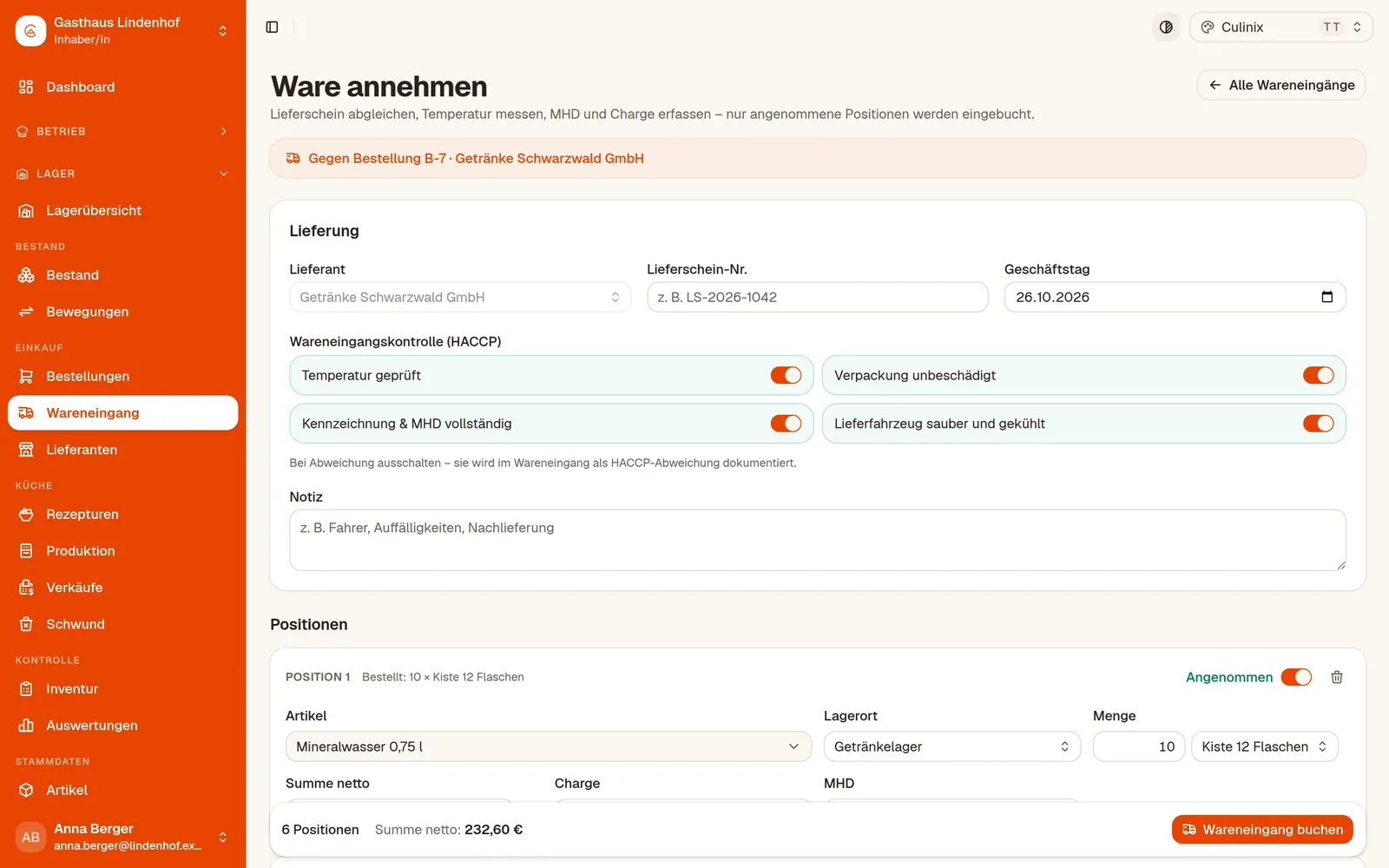Screen dimensions: 1389x868
Task: Collapse the Lager sidebar section
Action: click(x=122, y=174)
